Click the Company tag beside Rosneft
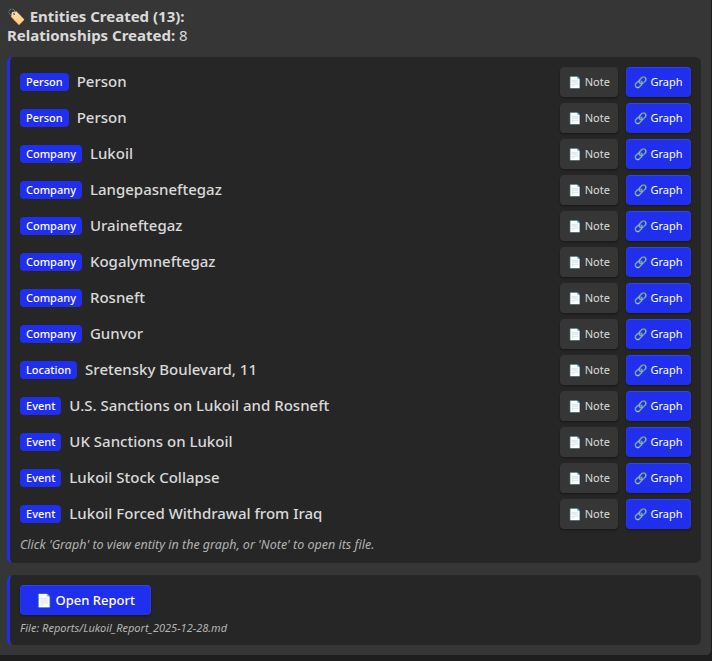 pos(51,298)
